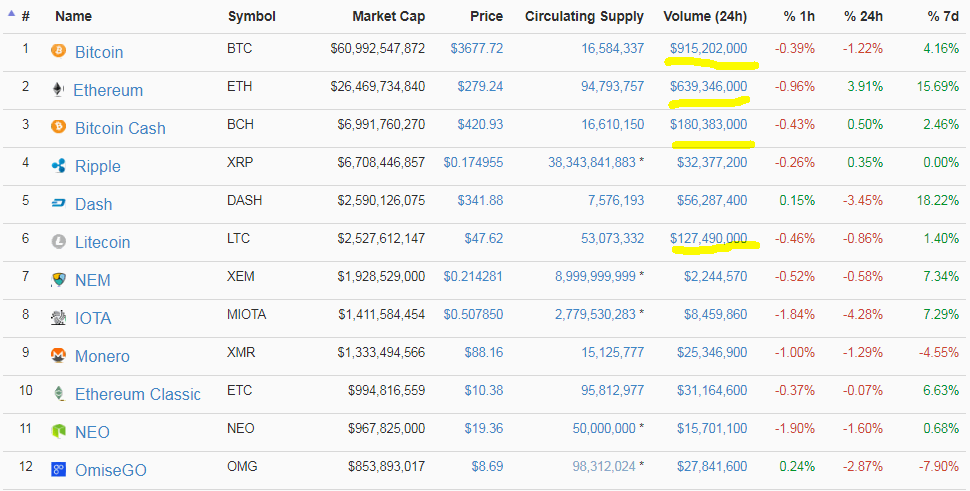Click Bitcoin circulating supply 16,584,337
This screenshot has height=491, width=970.
click(x=612, y=48)
